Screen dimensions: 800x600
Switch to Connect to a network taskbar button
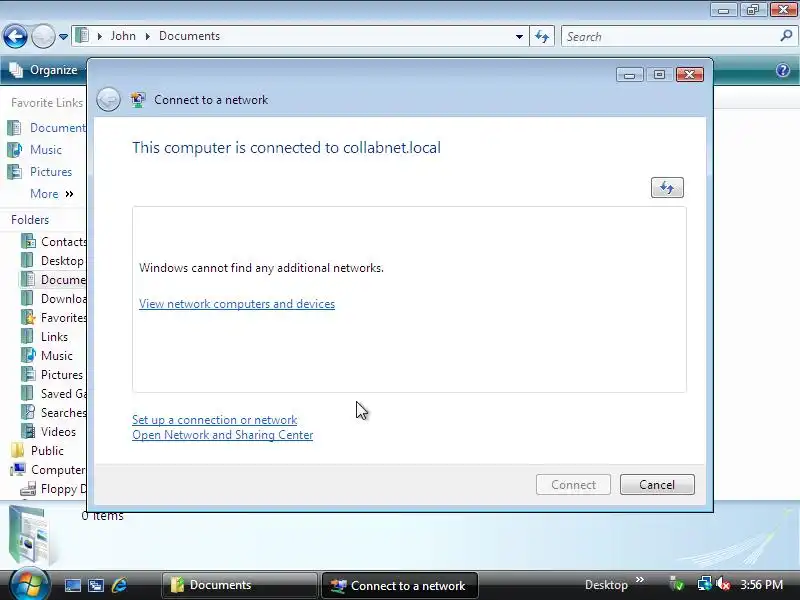400,585
